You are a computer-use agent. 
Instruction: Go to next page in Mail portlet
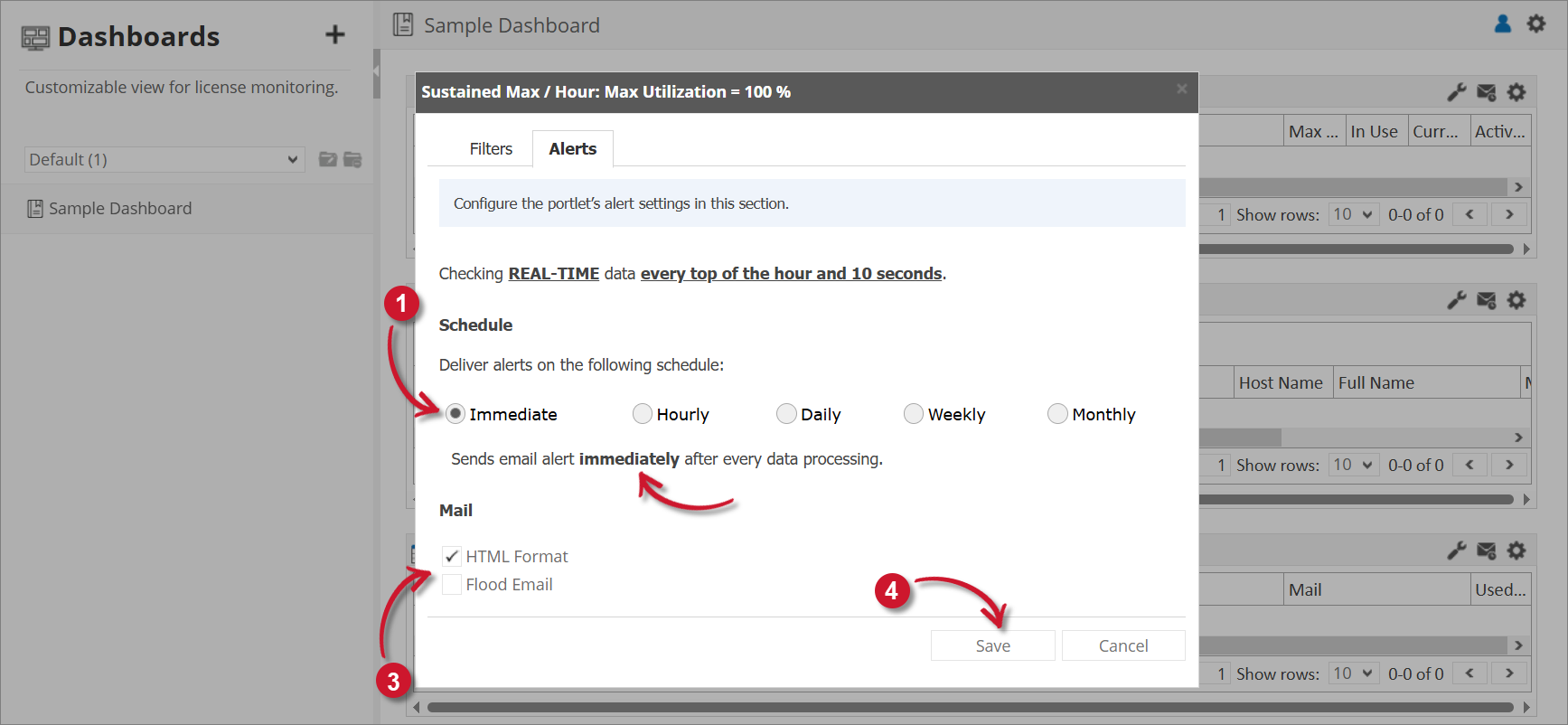point(1509,673)
